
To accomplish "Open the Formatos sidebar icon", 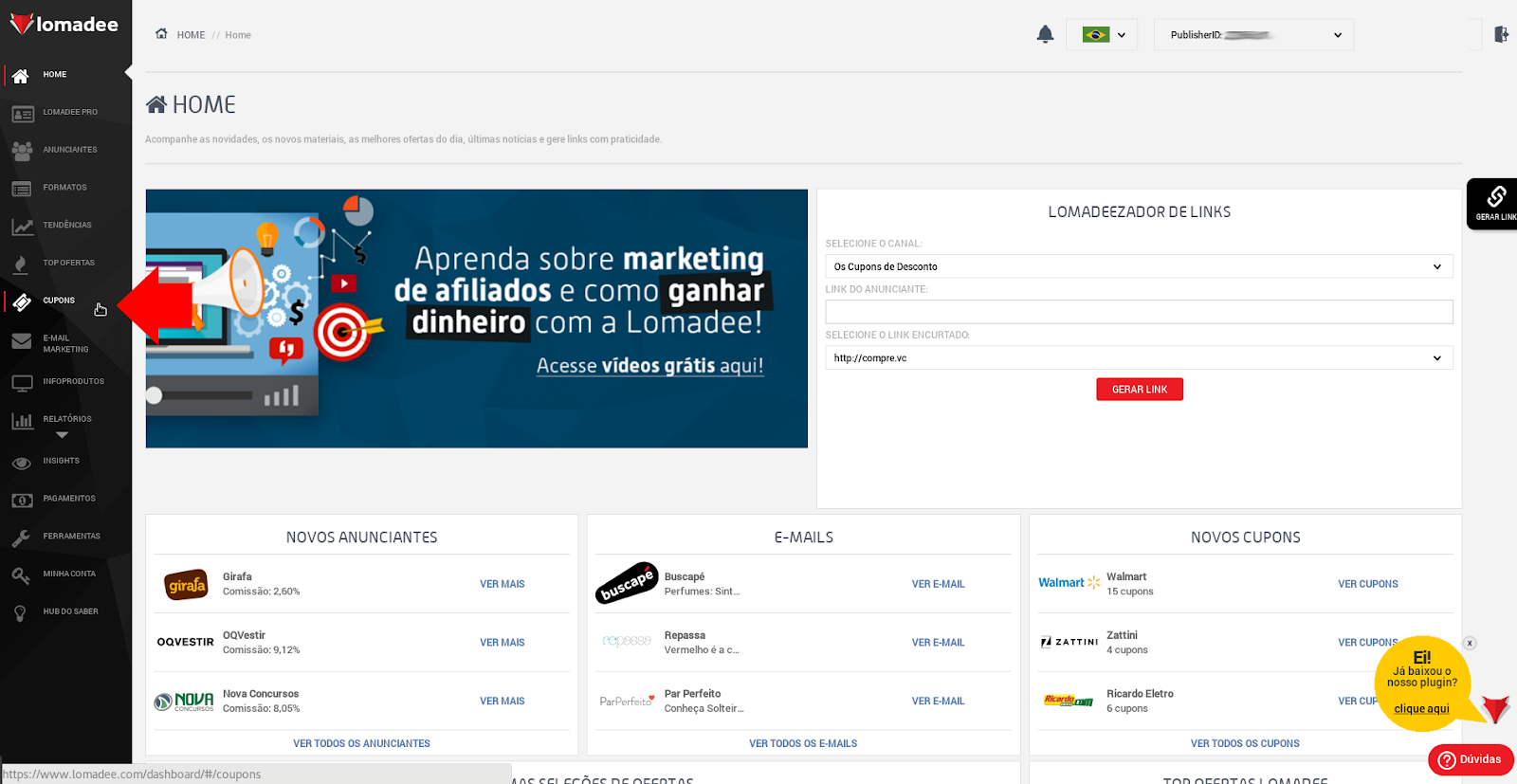I will (22, 189).
